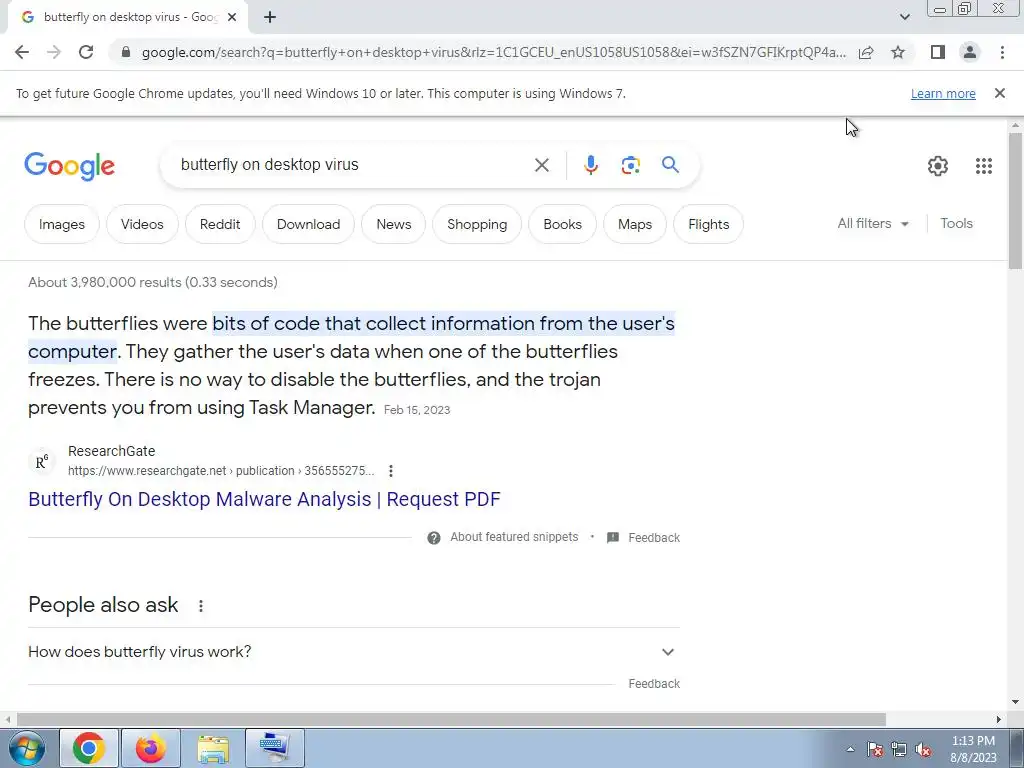Click the researchgate.net URL breadcrumb
Screen dimensions: 1024x768
pos(221,471)
